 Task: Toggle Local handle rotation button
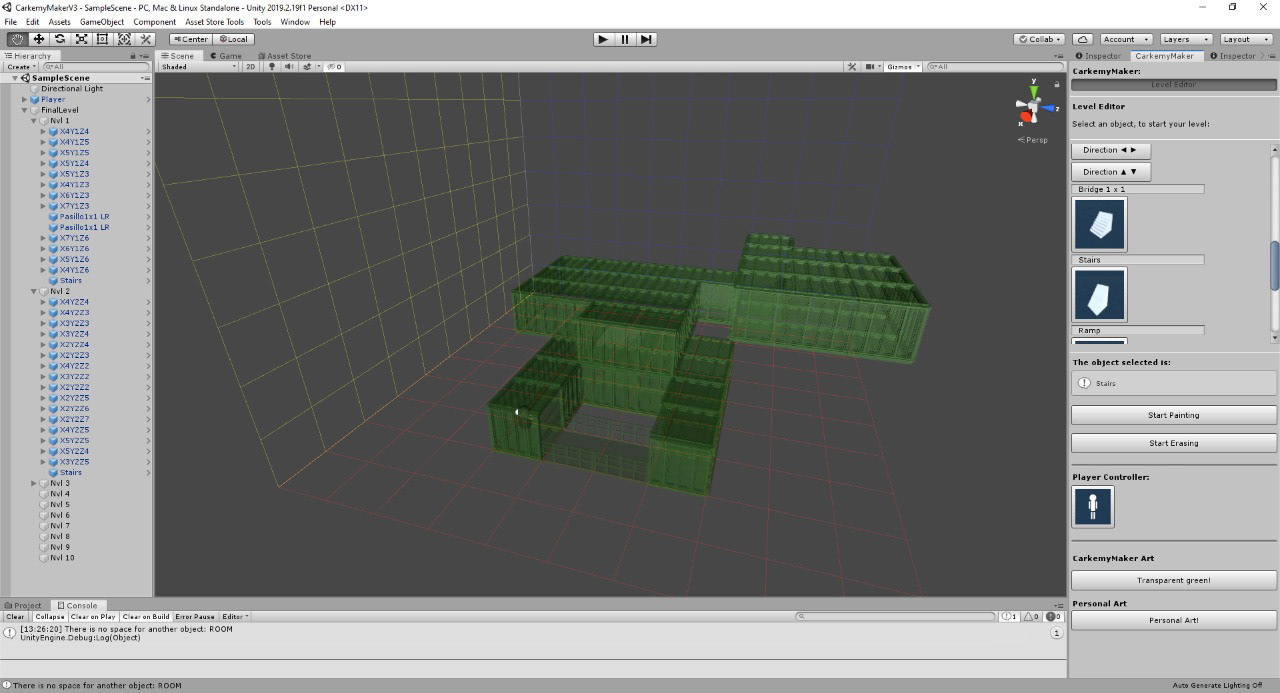(x=233, y=39)
